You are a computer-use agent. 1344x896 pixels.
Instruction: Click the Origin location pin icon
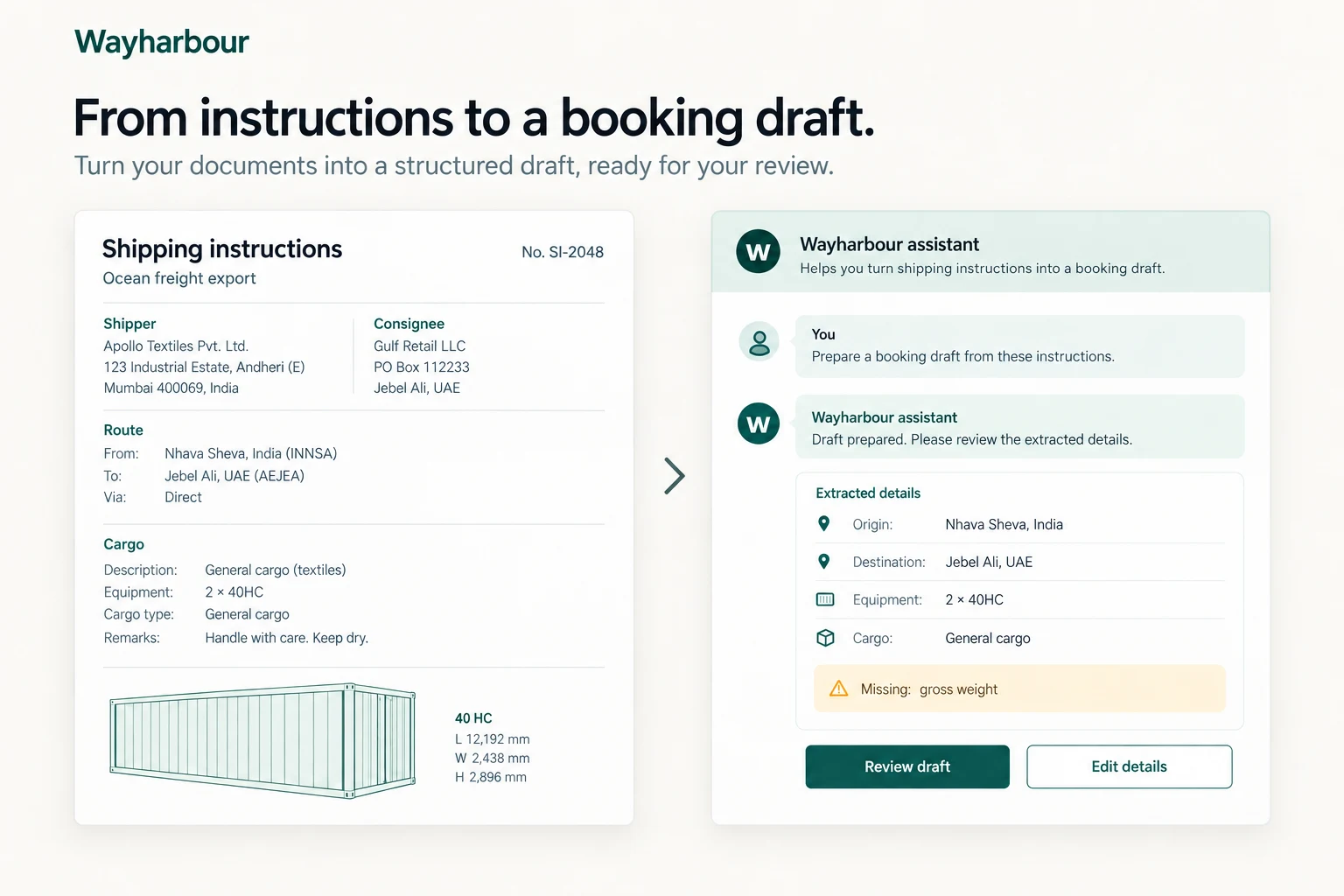823,523
